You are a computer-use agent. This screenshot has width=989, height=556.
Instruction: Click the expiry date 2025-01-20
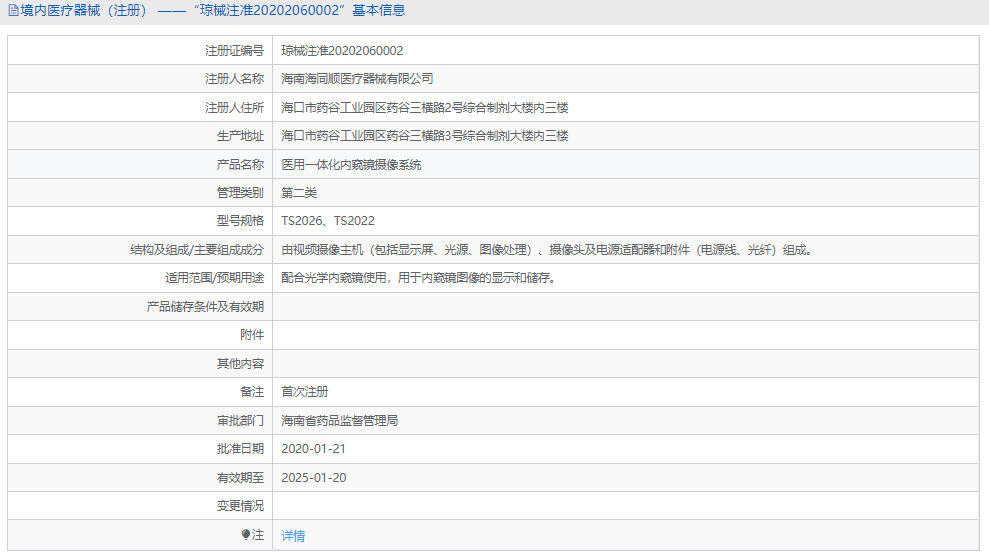click(313, 478)
